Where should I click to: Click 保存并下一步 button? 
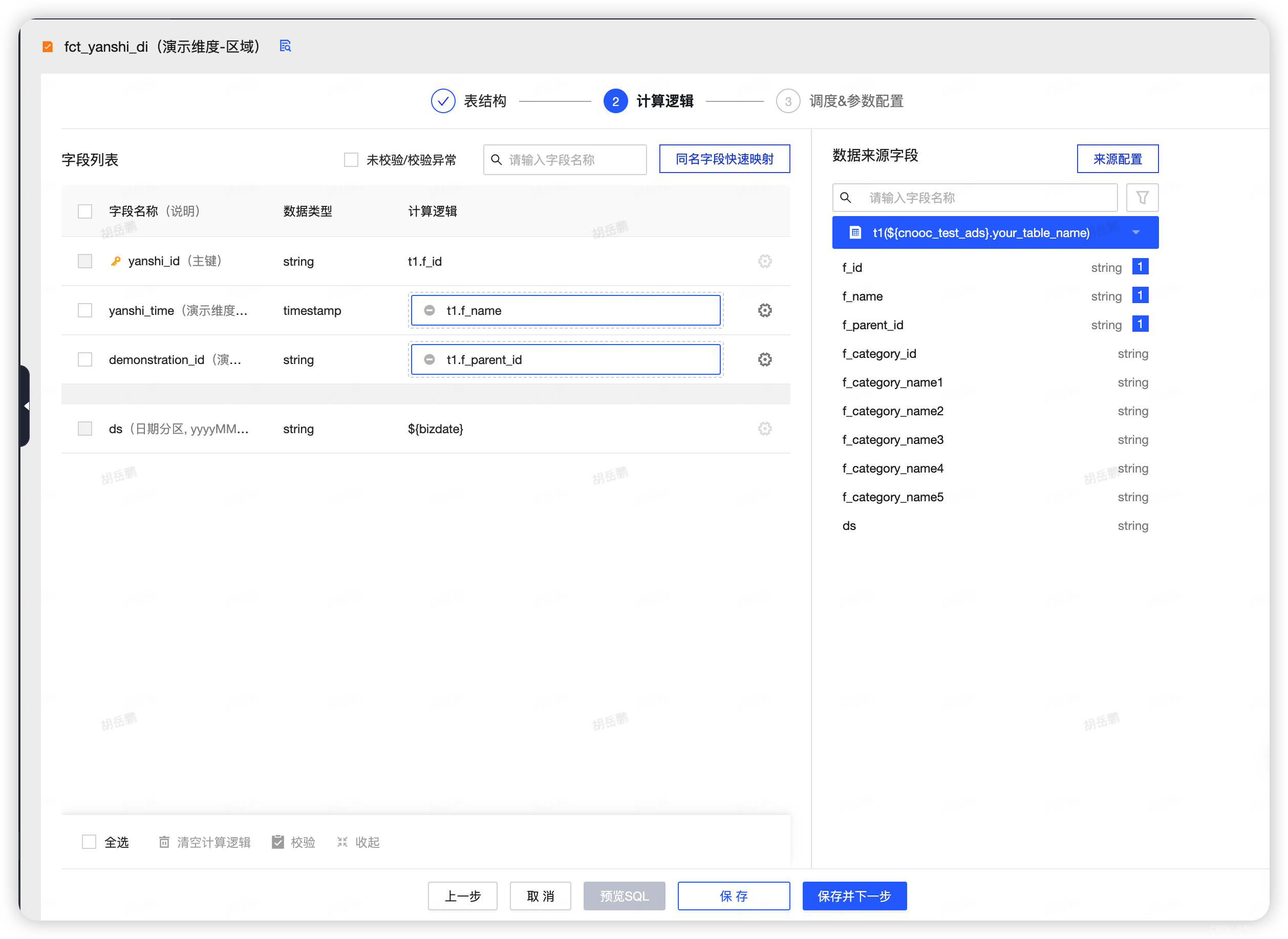854,896
